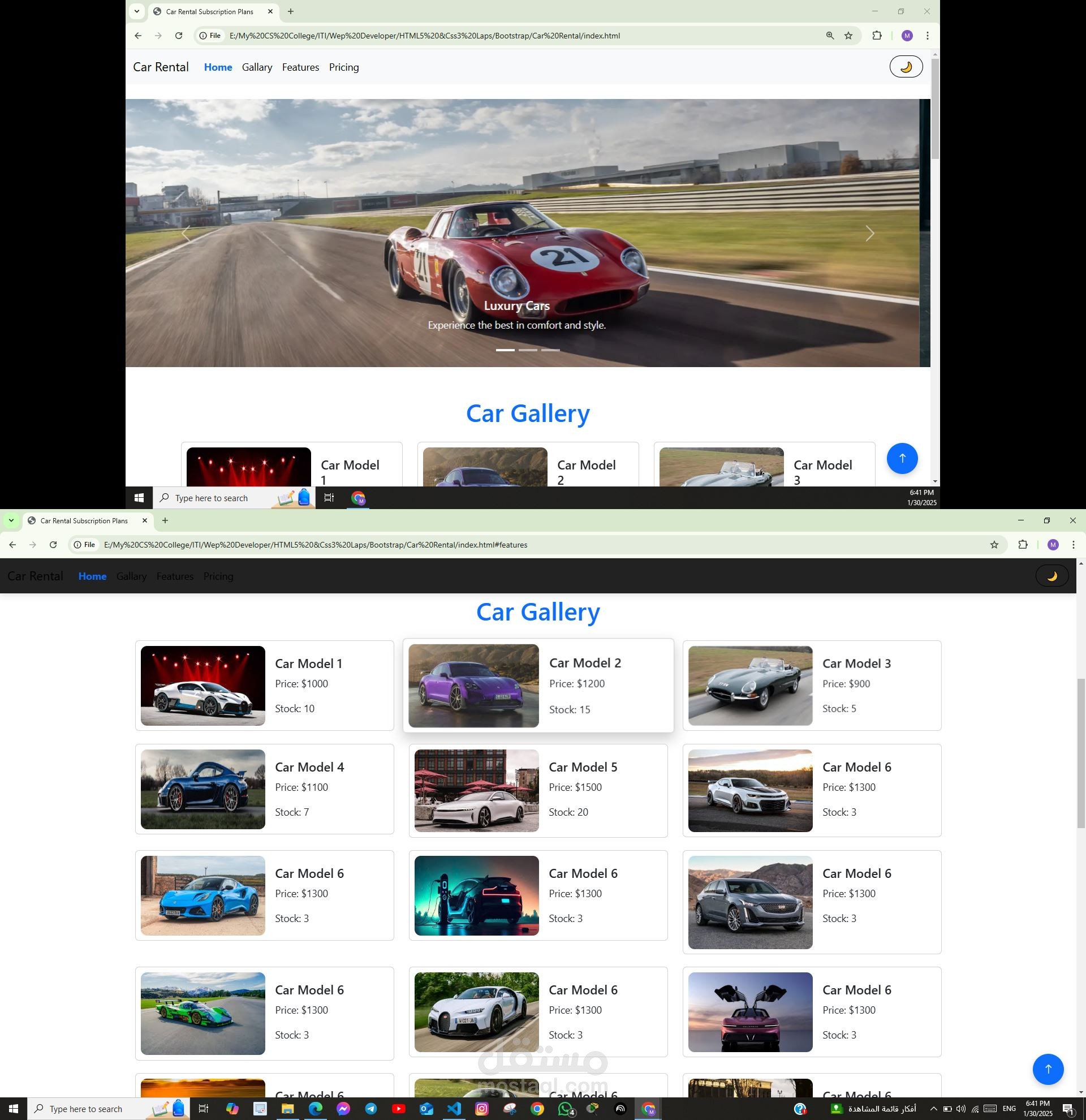This screenshot has width=1086, height=1120.
Task: Select Pricing in the dark navbar
Action: click(218, 576)
